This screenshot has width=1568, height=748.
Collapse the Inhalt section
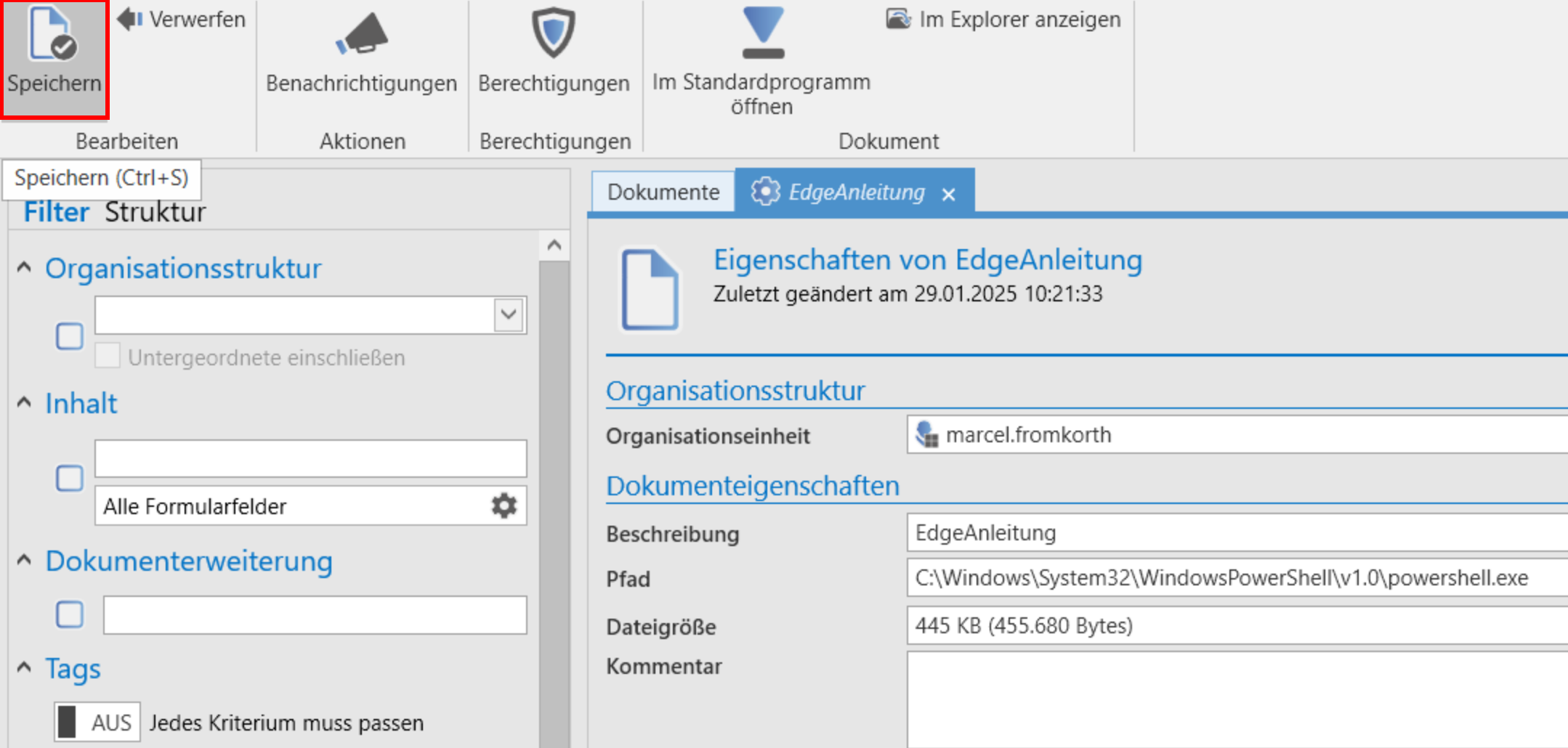(23, 402)
